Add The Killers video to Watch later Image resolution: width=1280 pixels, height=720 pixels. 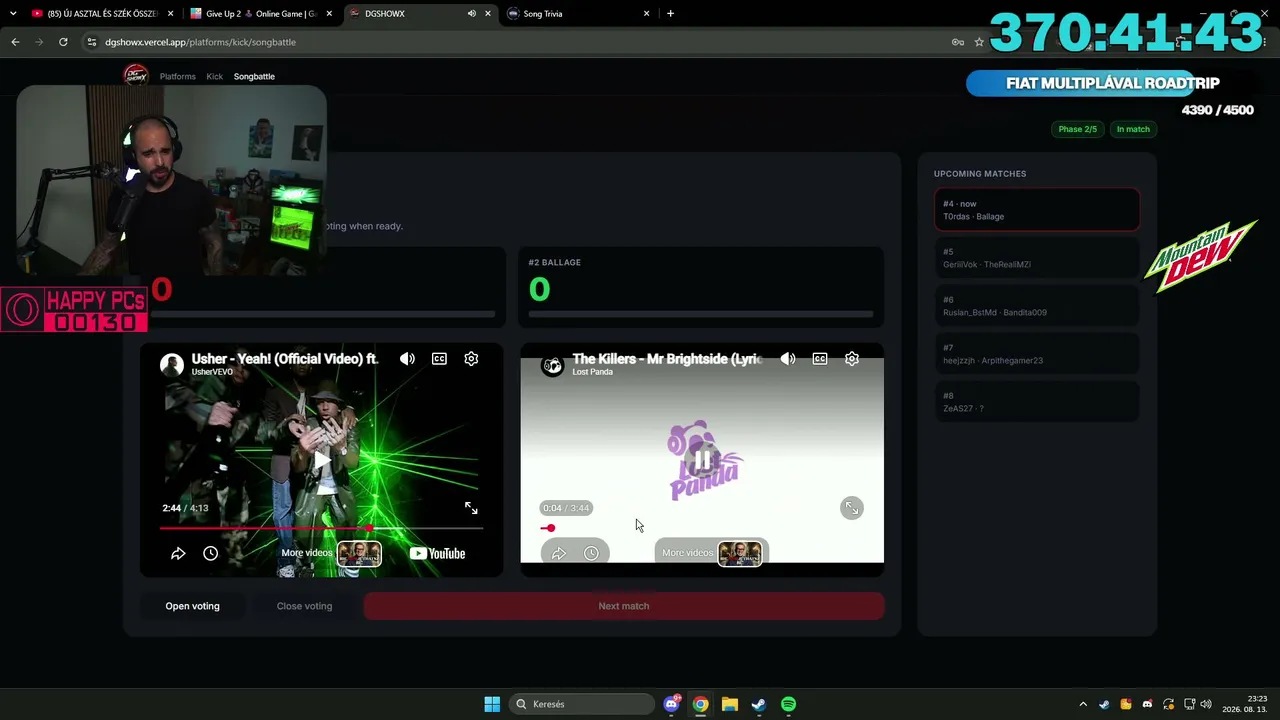[x=591, y=553]
